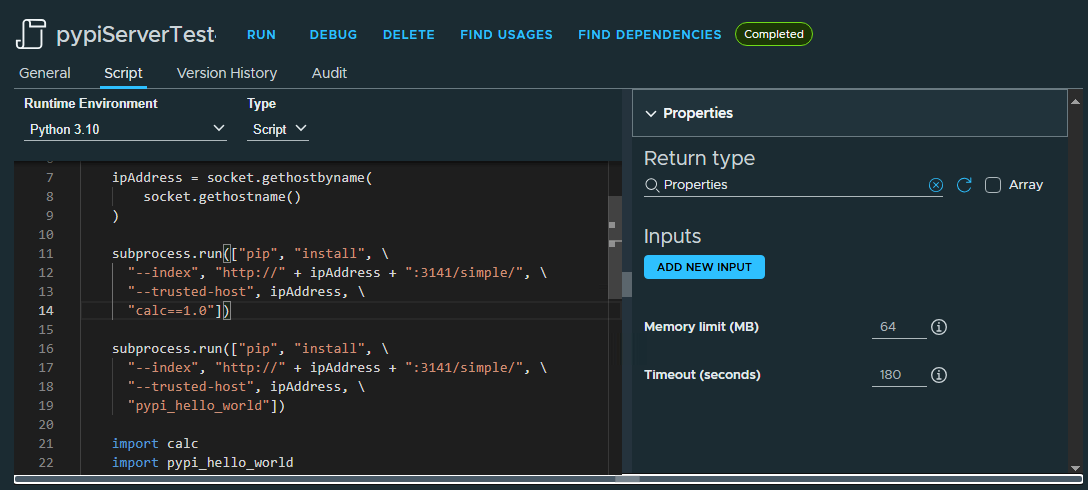Click the Memory limit value field
Viewport: 1088px width, 490px height.
click(899, 327)
